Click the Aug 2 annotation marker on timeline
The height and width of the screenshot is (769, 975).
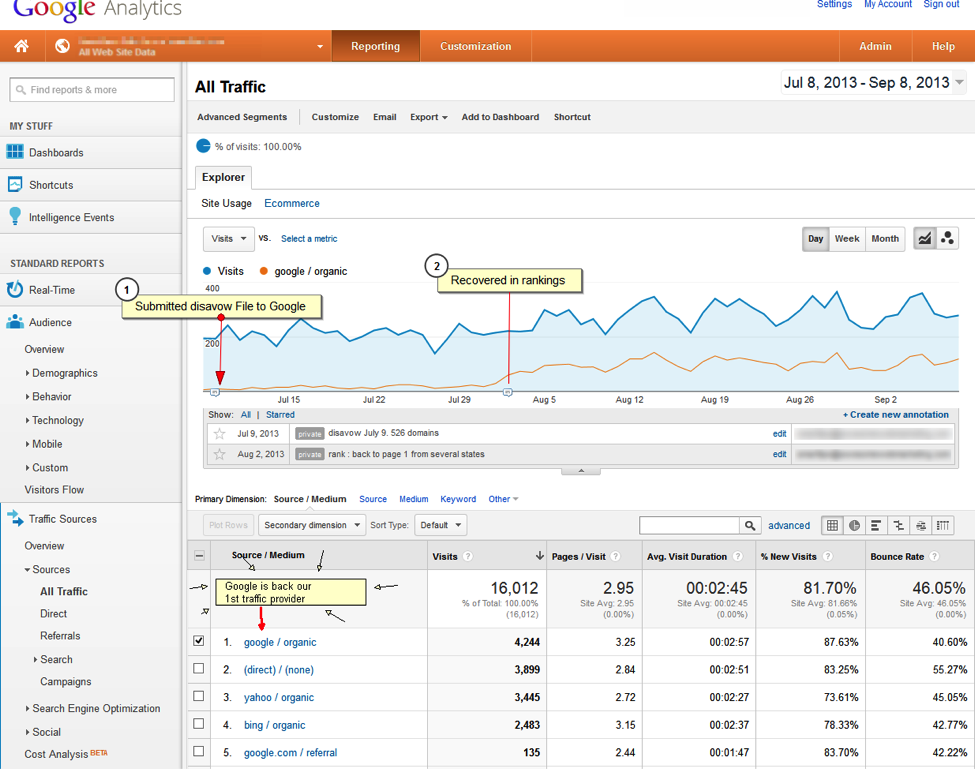tap(507, 392)
